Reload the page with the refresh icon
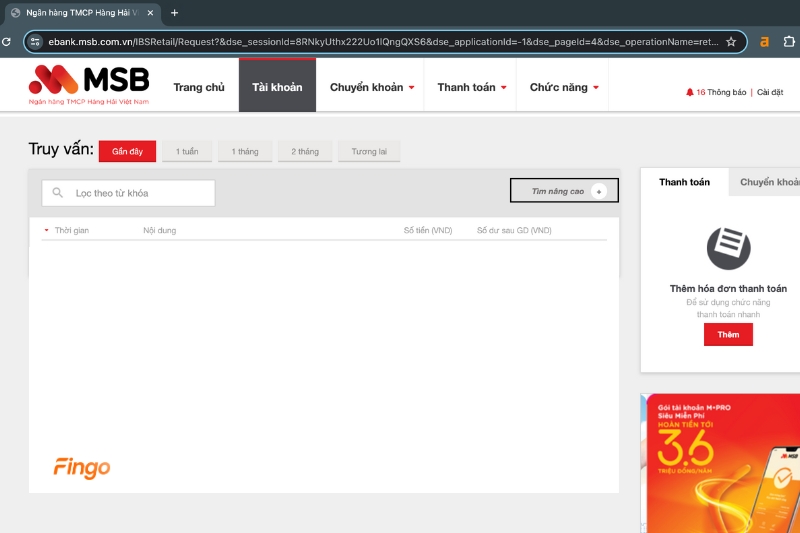 click(6, 42)
